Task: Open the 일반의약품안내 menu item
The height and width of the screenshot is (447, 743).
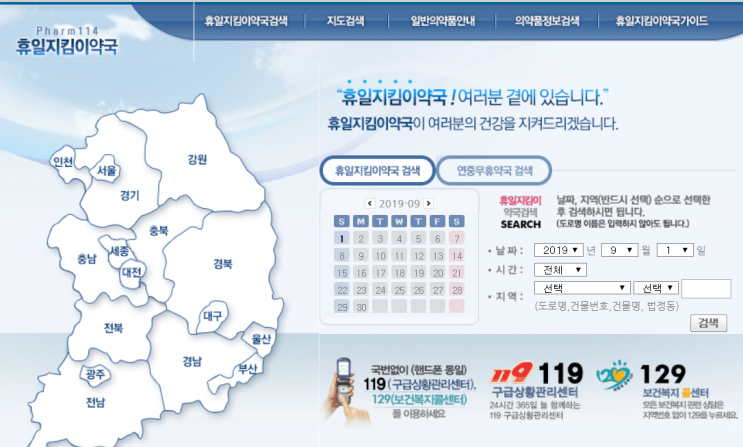Action: click(x=443, y=21)
